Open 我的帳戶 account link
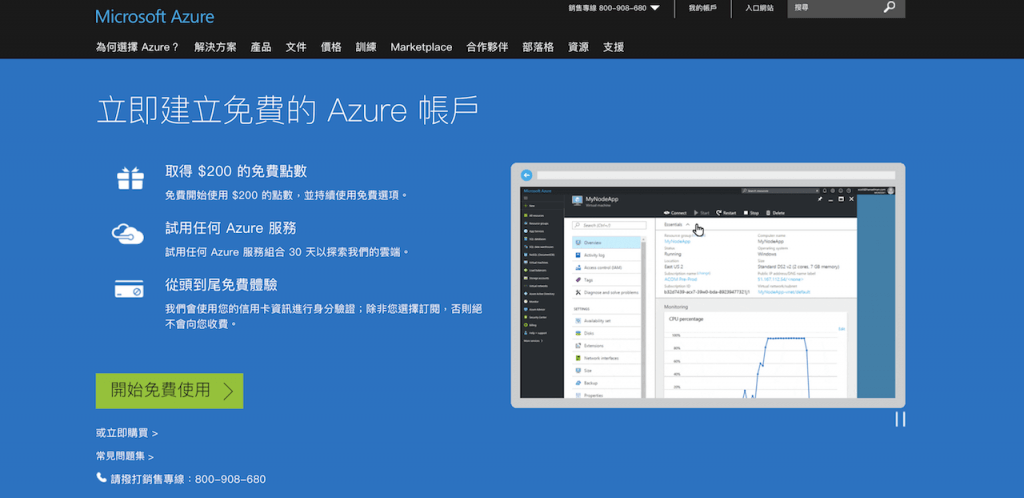1024x498 pixels. tap(702, 8)
